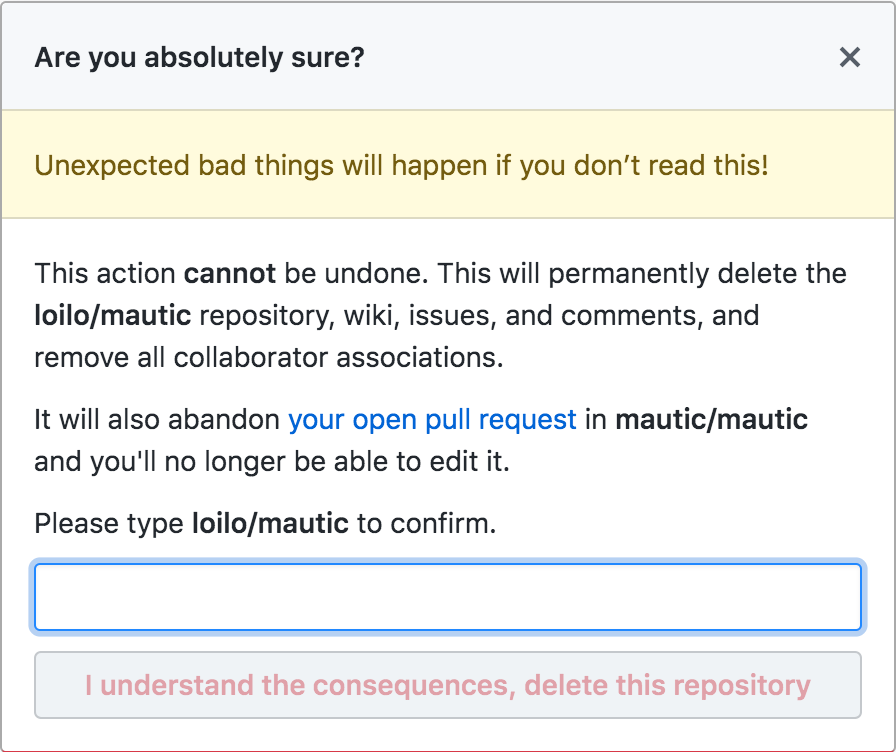
Task: Click the 'Unexpected bad things' warning message
Action: click(x=398, y=165)
